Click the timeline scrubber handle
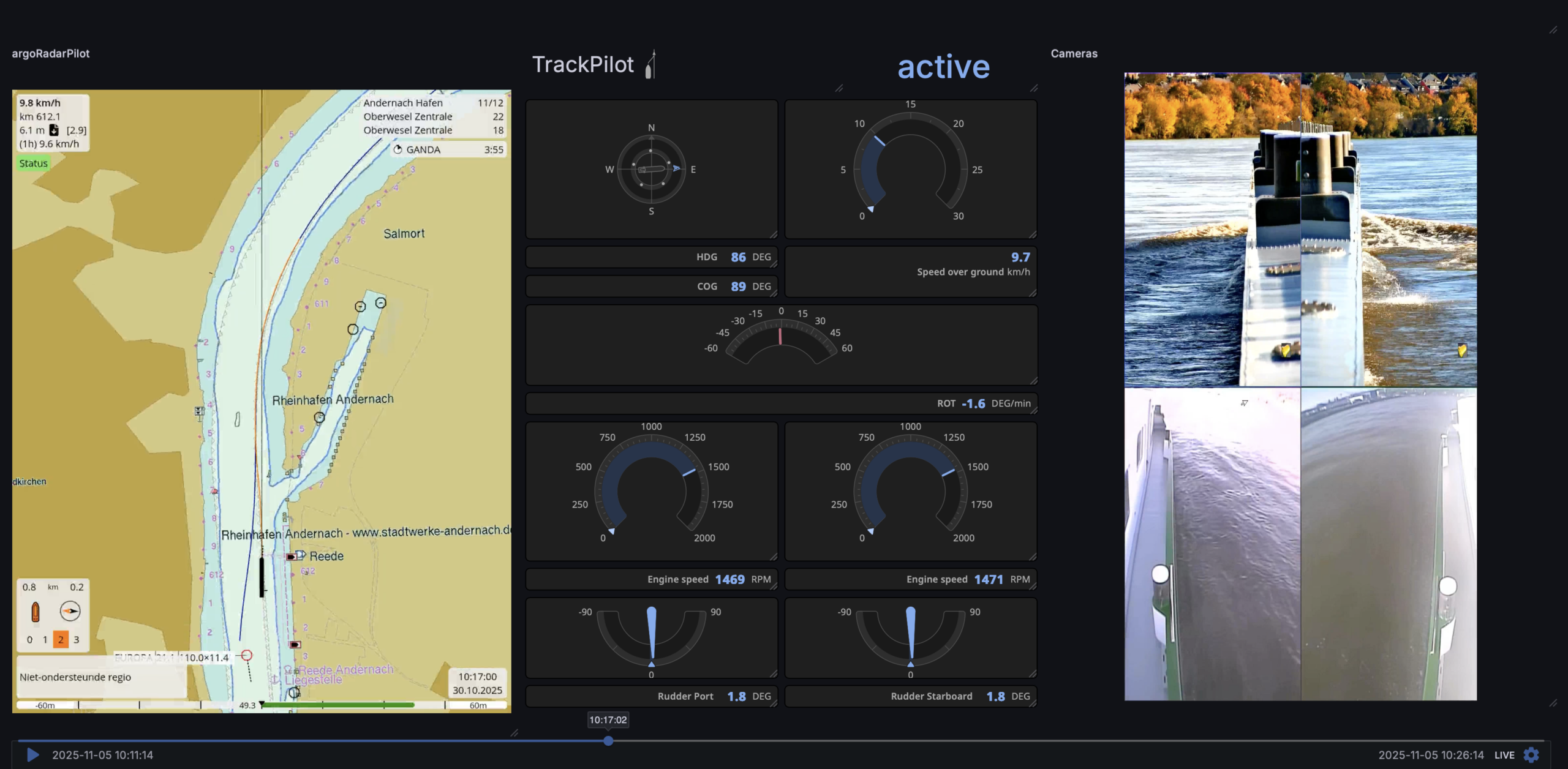Screen dimensions: 1568x769 pos(608,741)
